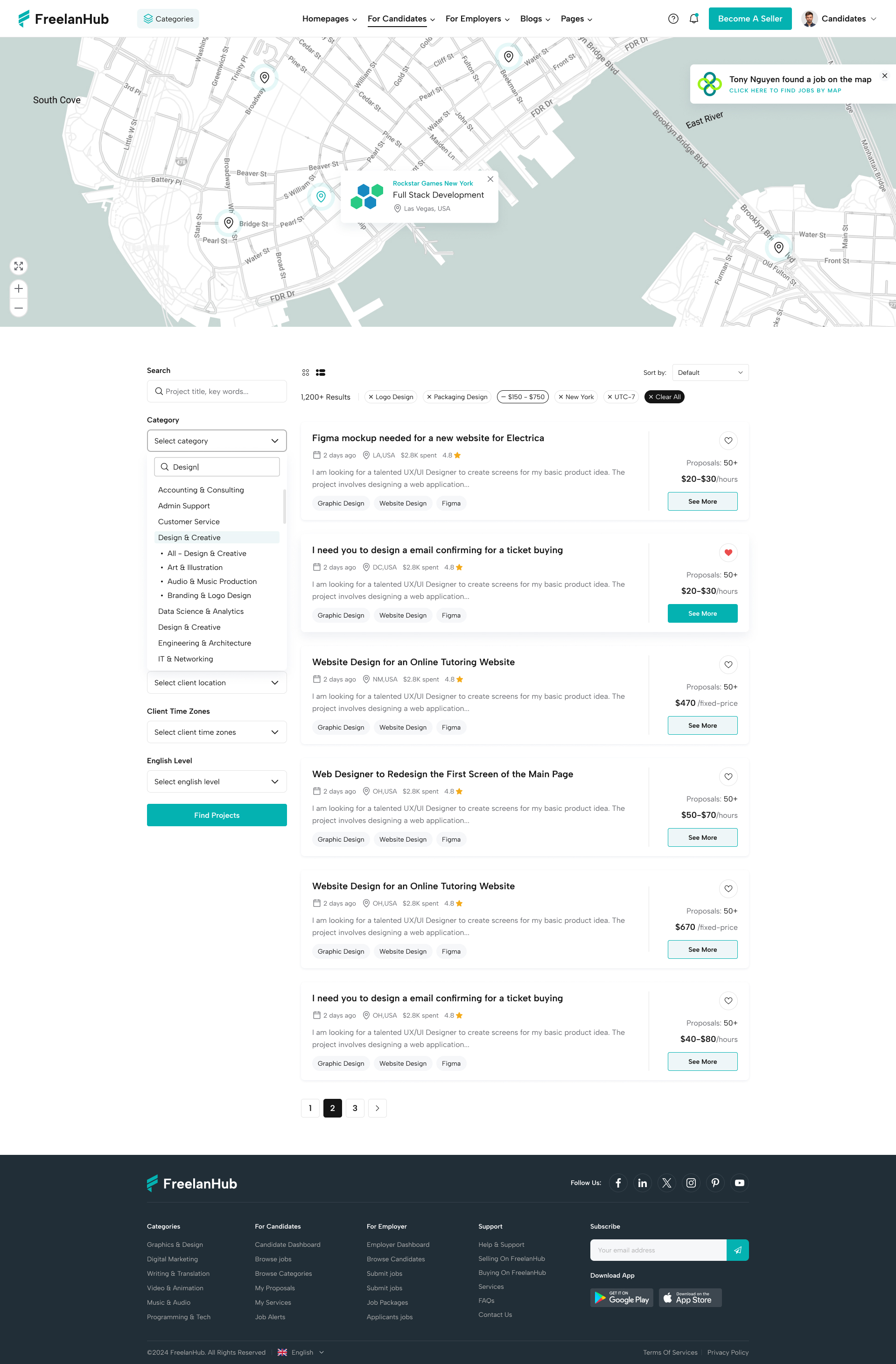Screen dimensions: 896x1364
Task: Open the help question-mark icon
Action: click(673, 18)
